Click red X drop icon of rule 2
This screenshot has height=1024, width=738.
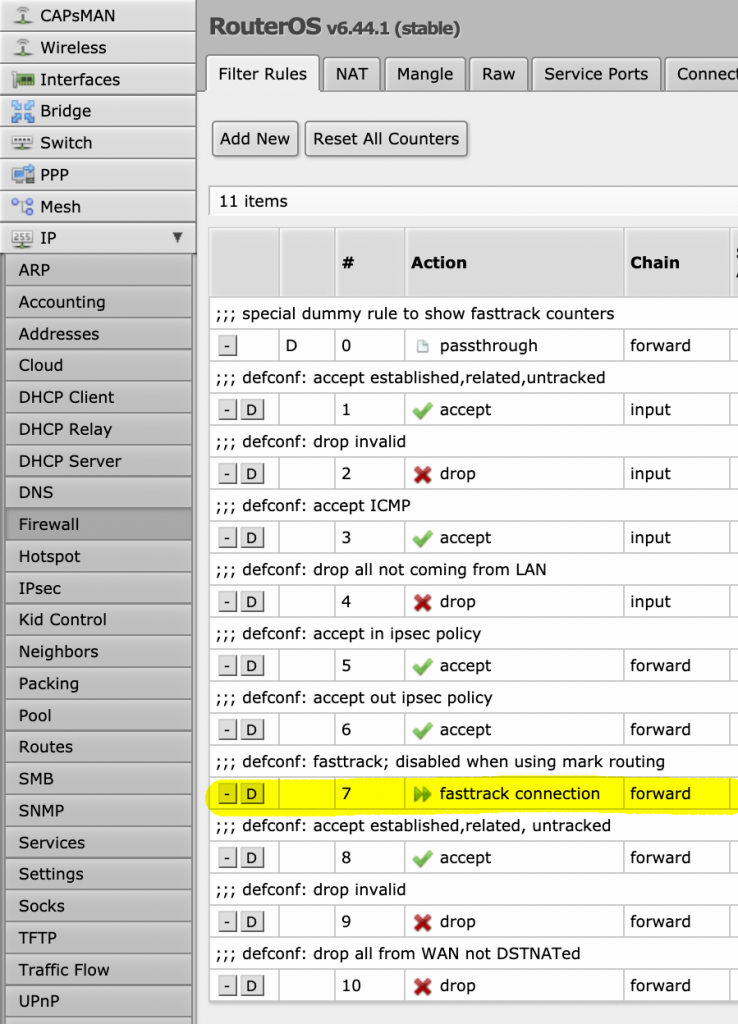(x=423, y=474)
